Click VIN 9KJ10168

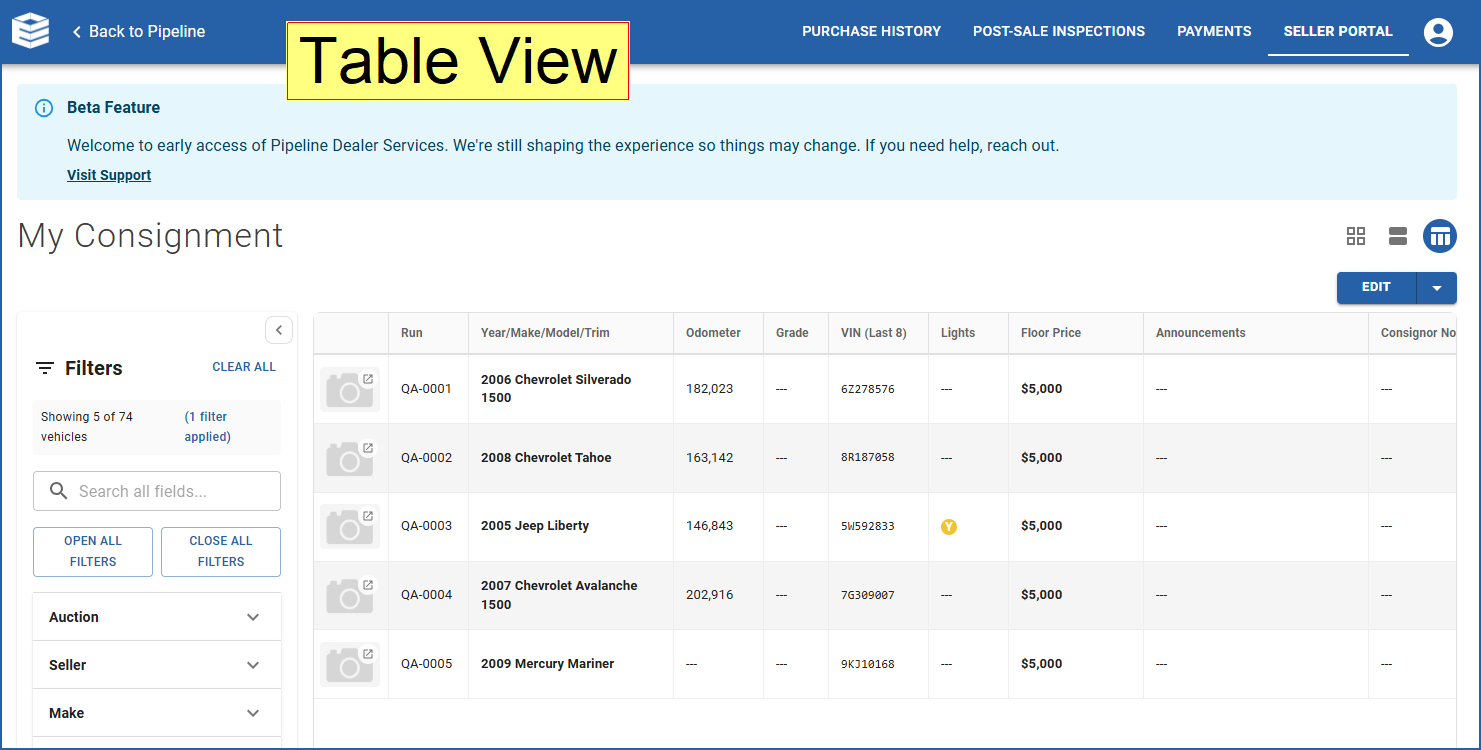pos(868,664)
